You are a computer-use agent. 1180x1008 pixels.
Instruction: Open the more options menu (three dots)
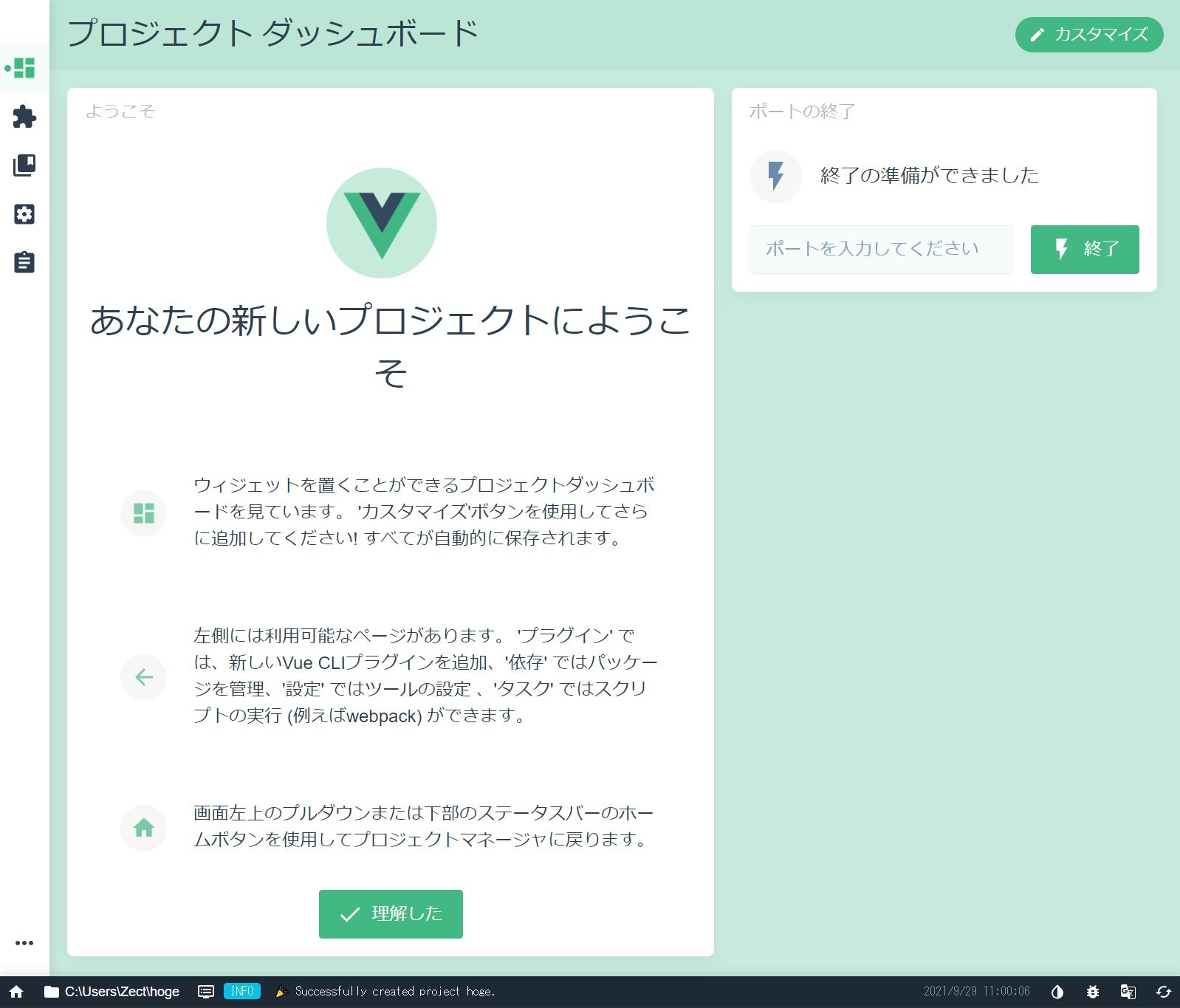(x=24, y=943)
